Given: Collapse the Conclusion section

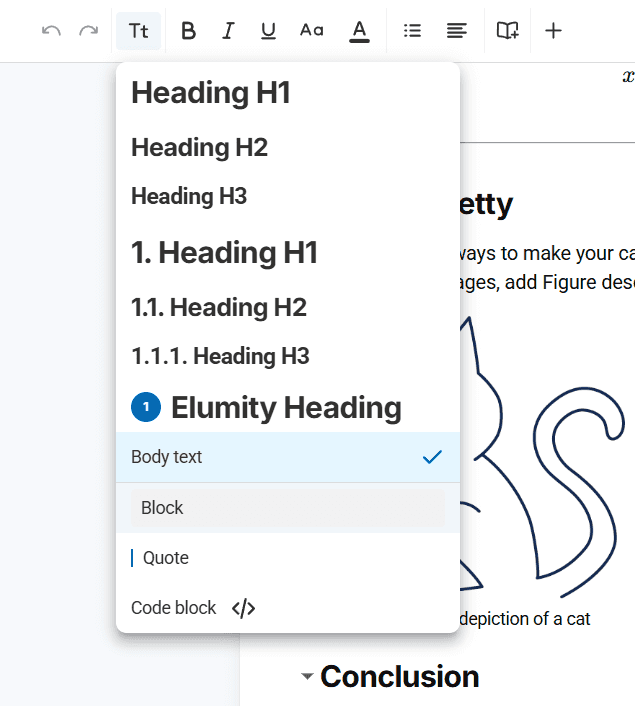Looking at the screenshot, I should 307,677.
